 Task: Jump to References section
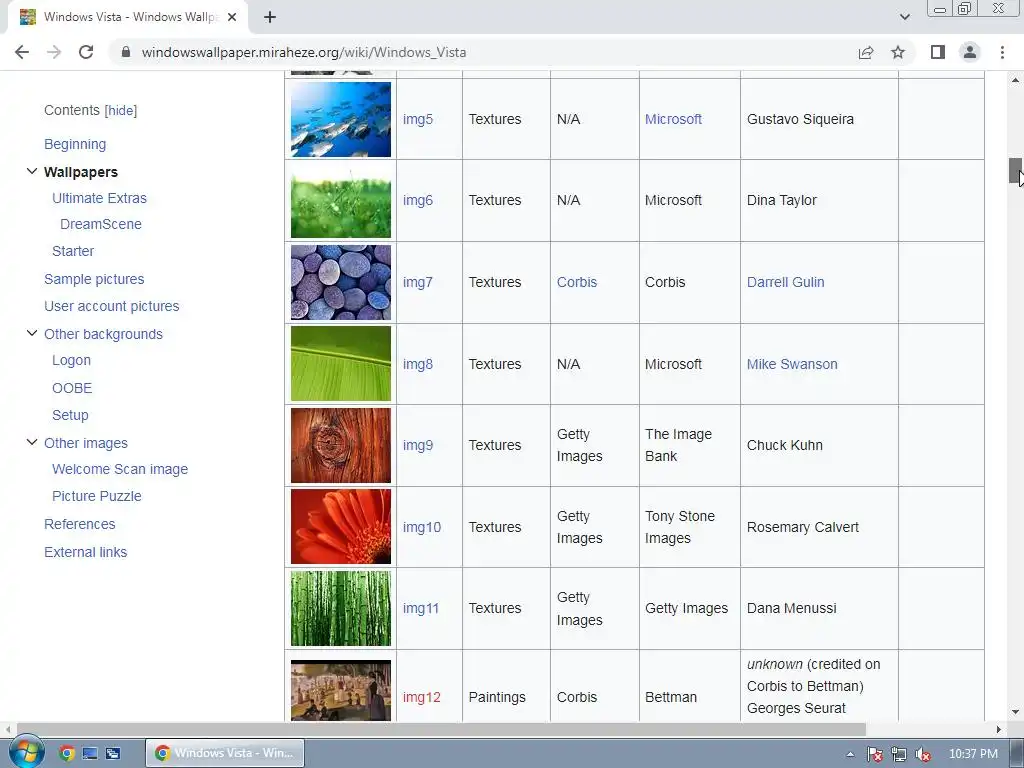pyautogui.click(x=80, y=524)
